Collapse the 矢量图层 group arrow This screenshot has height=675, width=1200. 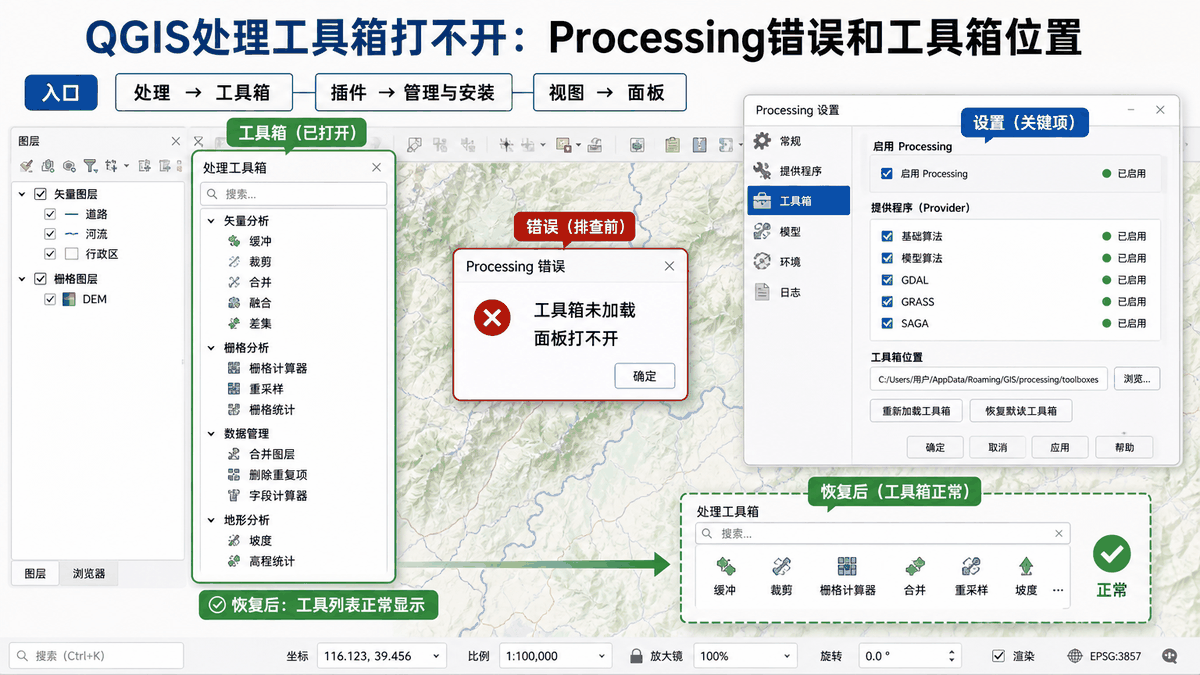23,194
